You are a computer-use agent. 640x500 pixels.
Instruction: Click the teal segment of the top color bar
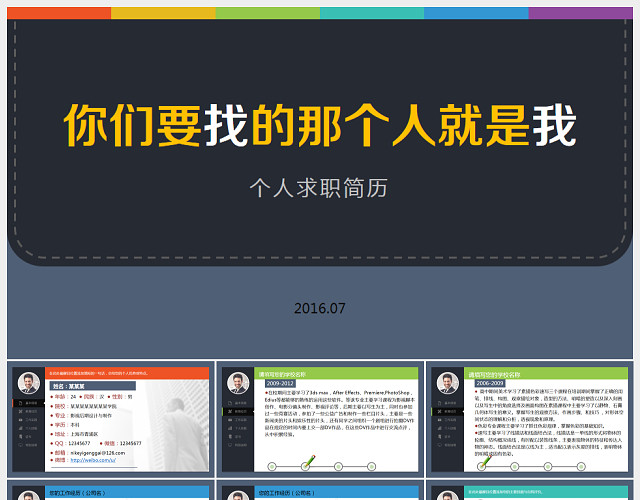[372, 13]
